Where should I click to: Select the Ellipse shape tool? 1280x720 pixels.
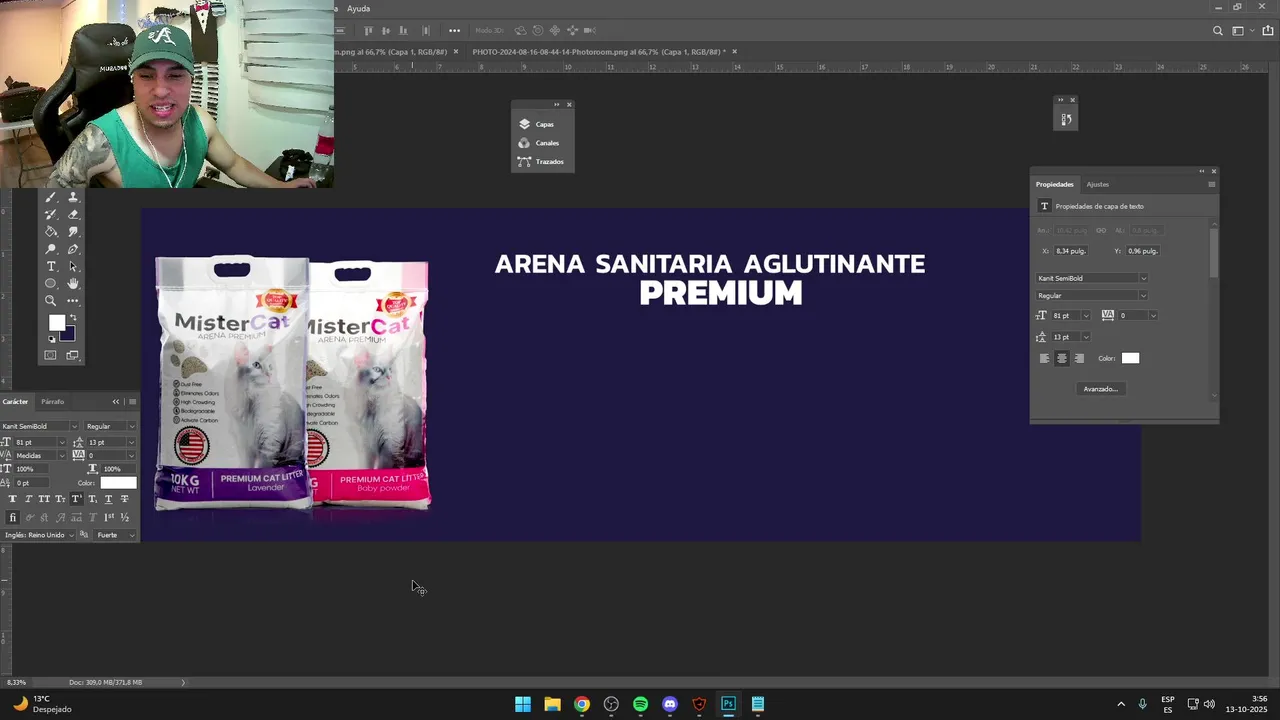pyautogui.click(x=51, y=283)
